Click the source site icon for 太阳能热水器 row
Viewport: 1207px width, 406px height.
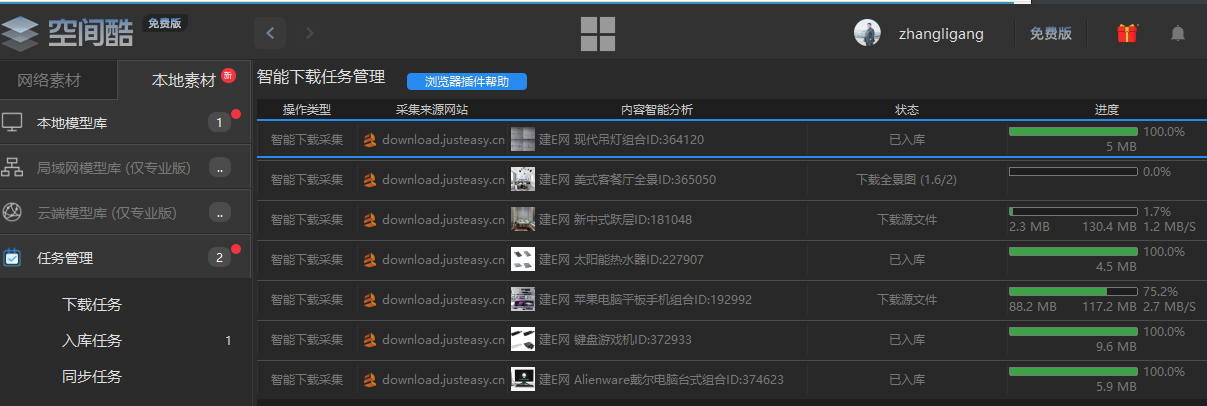pyautogui.click(x=370, y=260)
